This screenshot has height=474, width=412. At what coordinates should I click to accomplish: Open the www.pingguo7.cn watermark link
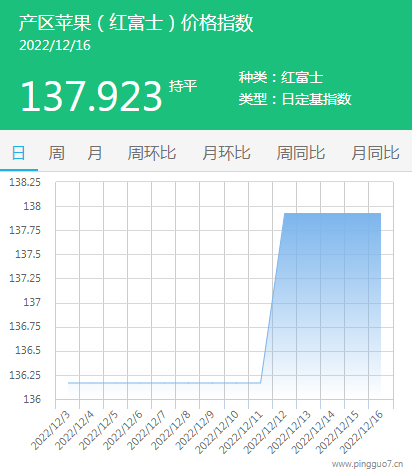pos(367,464)
